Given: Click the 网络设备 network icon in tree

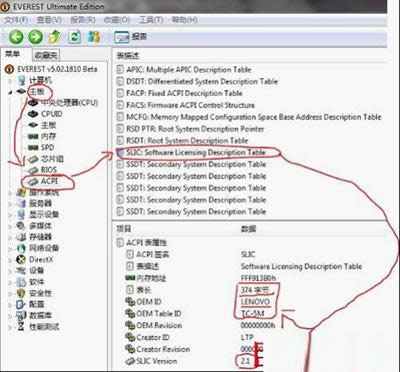Looking at the screenshot, I should click(21, 248).
